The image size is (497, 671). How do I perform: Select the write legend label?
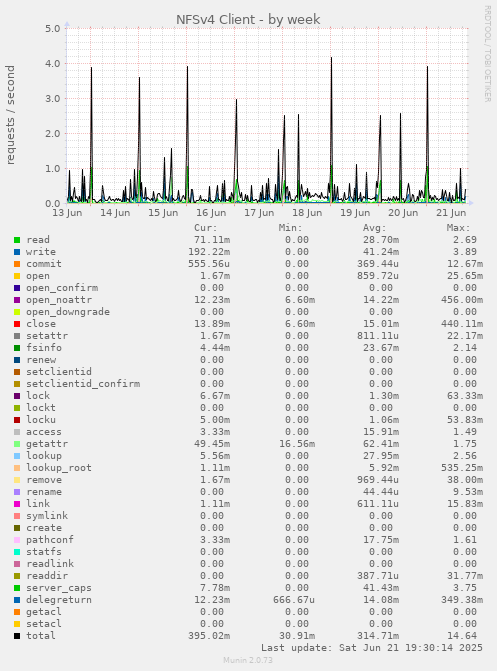(x=41, y=252)
